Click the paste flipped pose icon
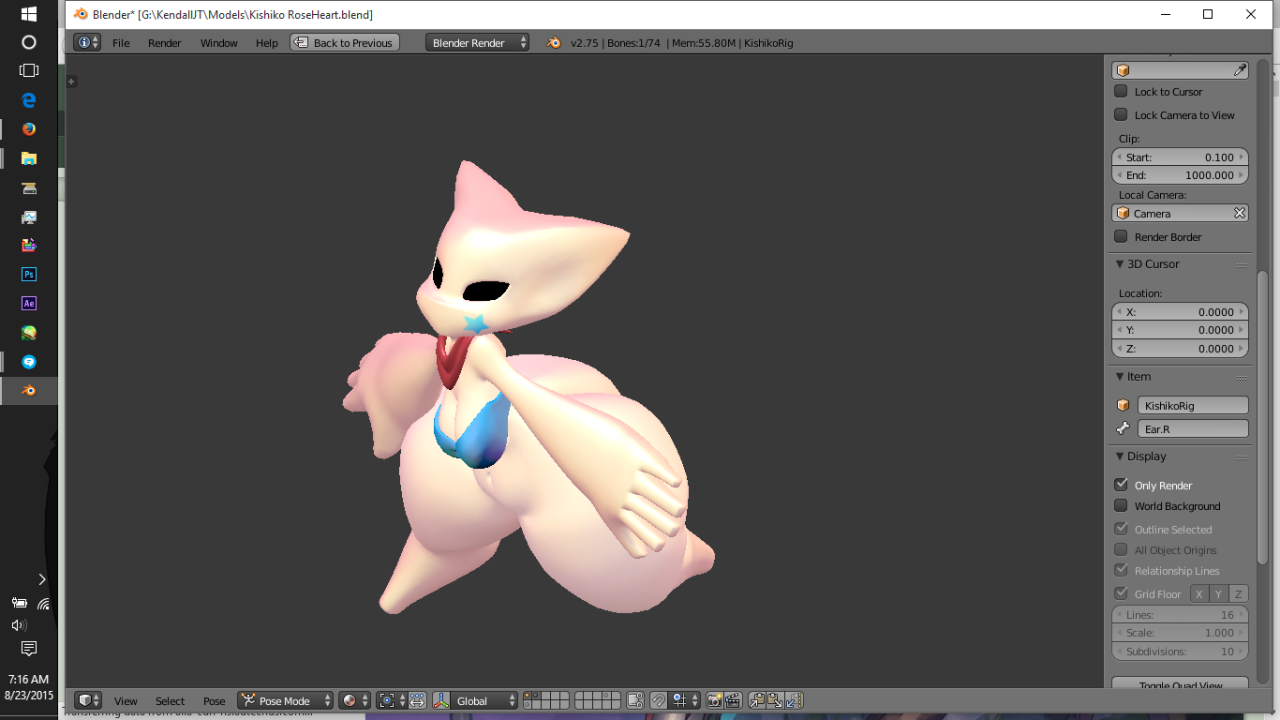This screenshot has width=1280, height=720. tap(793, 701)
